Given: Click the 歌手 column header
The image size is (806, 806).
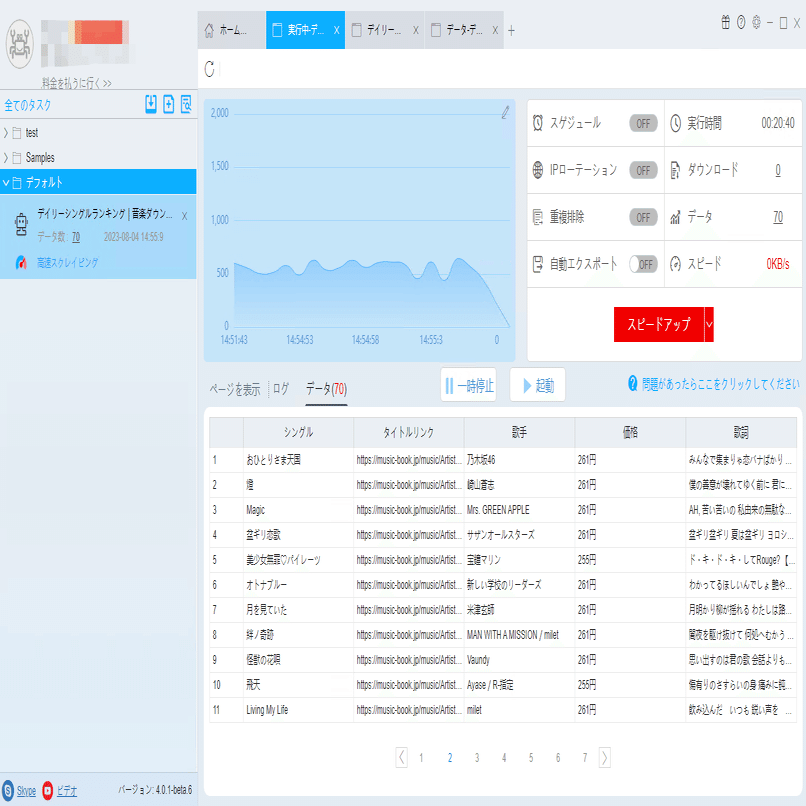Looking at the screenshot, I should (519, 432).
